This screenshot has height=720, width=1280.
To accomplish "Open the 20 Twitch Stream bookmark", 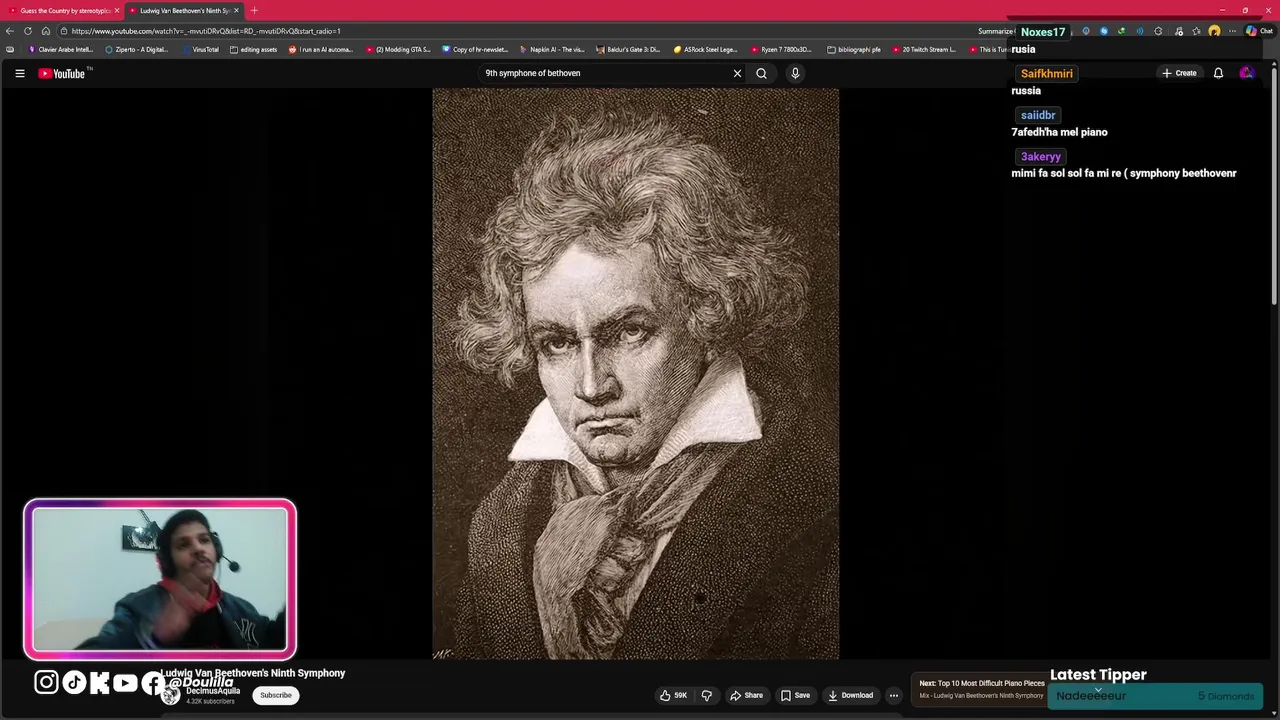I will pos(924,49).
